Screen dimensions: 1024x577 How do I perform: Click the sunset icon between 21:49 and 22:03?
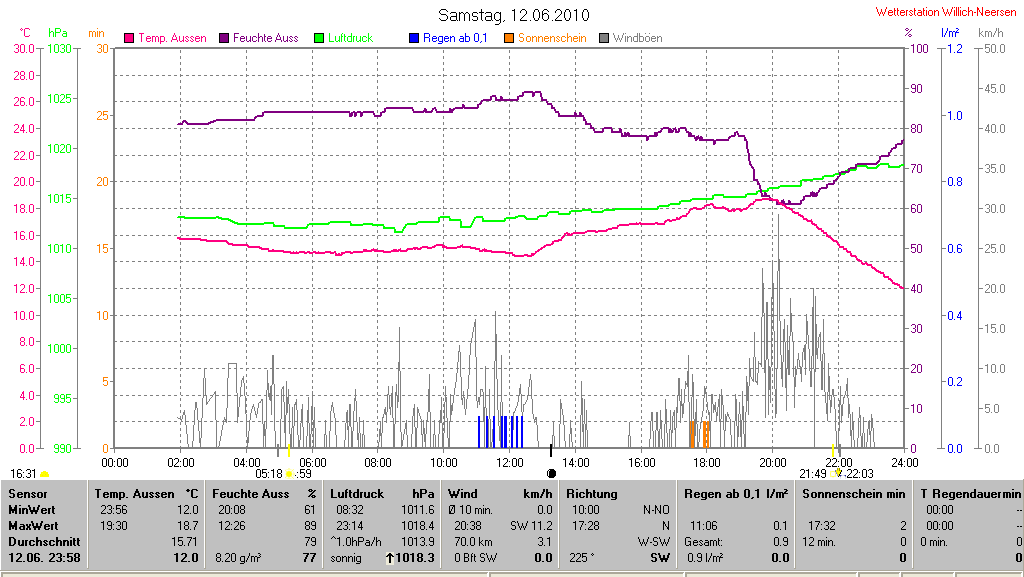(x=839, y=473)
